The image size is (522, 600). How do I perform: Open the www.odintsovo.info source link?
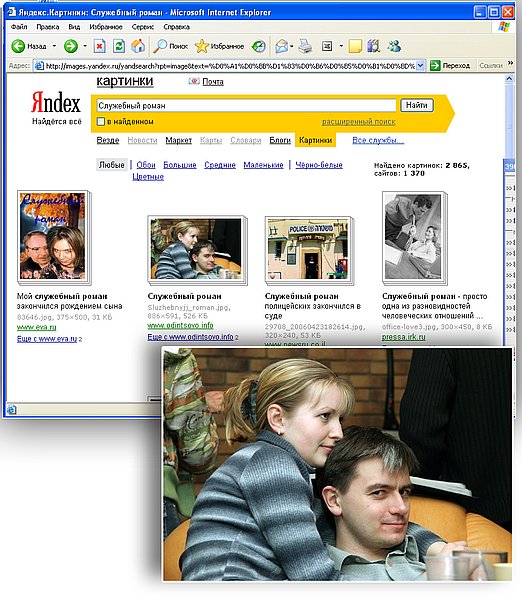click(180, 326)
